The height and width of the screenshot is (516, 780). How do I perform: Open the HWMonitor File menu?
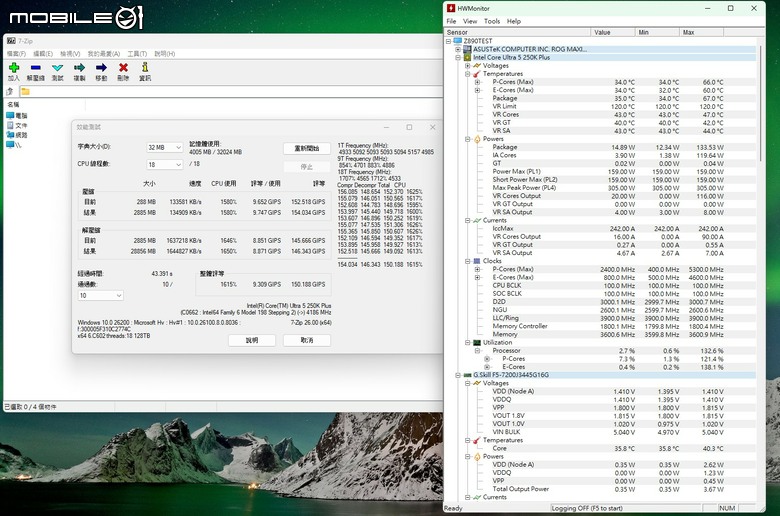[451, 21]
